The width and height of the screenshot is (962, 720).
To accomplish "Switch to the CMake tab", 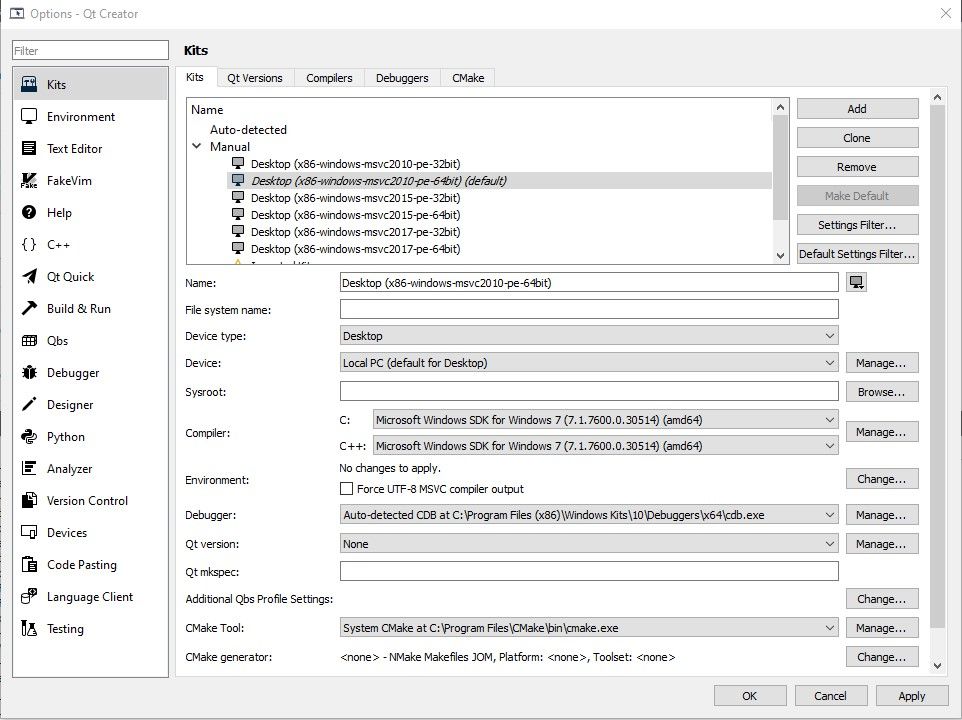I will 468,78.
